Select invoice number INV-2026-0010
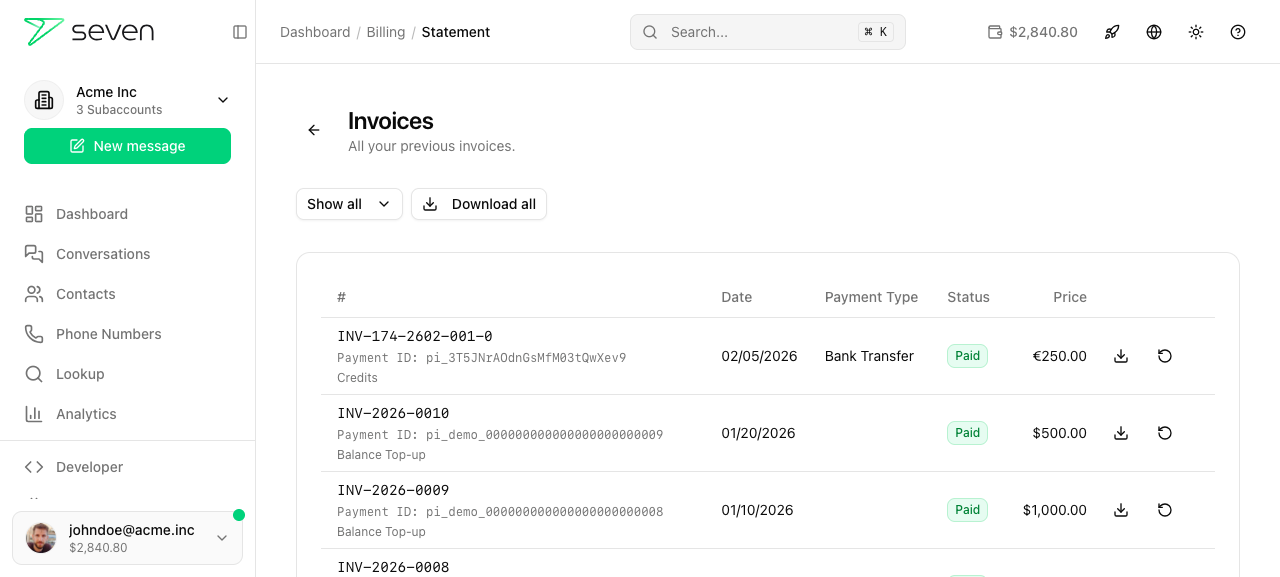 click(393, 413)
